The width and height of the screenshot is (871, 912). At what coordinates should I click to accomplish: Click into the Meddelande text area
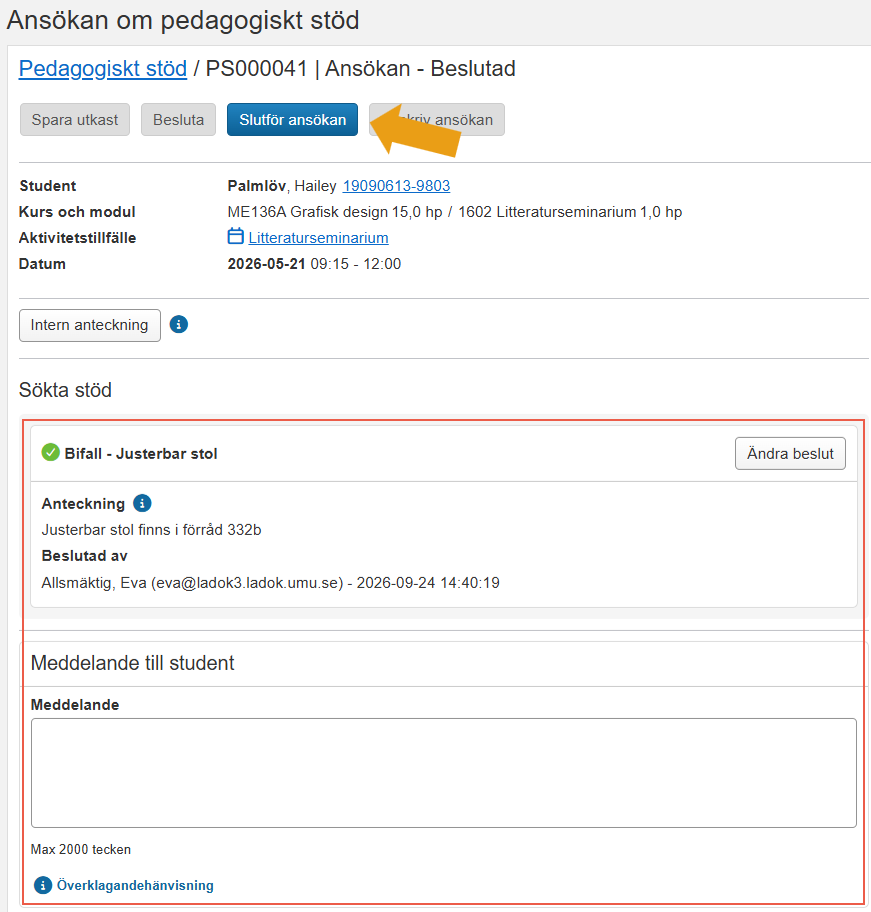click(444, 773)
